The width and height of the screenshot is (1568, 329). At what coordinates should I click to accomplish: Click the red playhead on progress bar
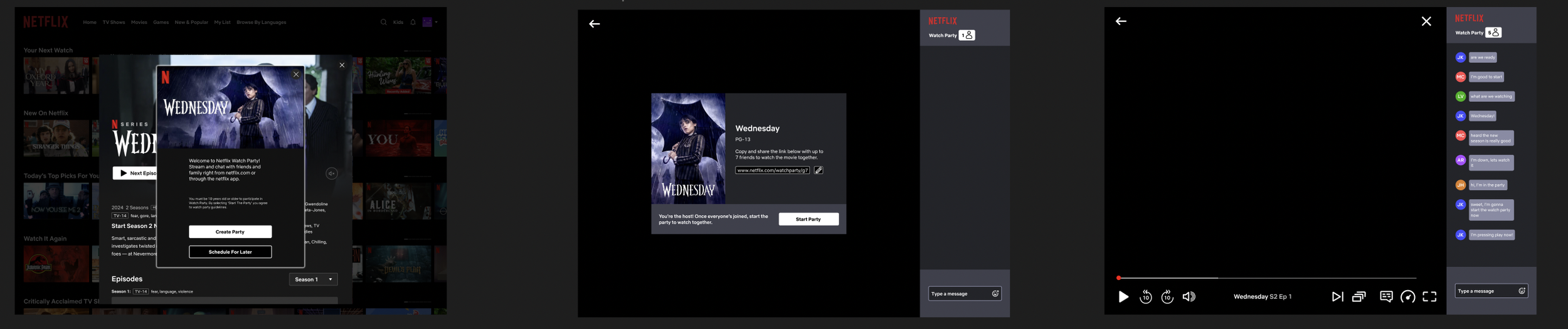tap(1118, 278)
